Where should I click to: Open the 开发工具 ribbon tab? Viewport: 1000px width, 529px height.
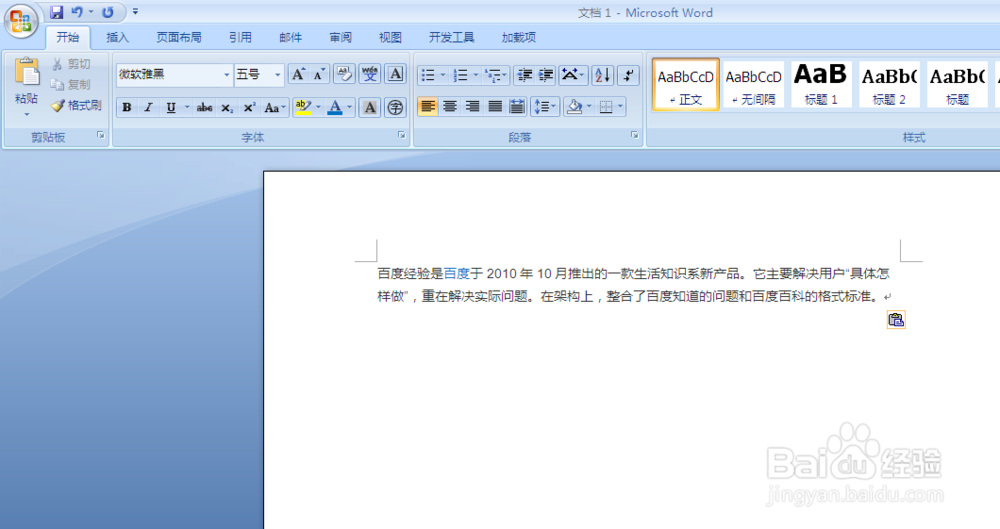pos(452,38)
